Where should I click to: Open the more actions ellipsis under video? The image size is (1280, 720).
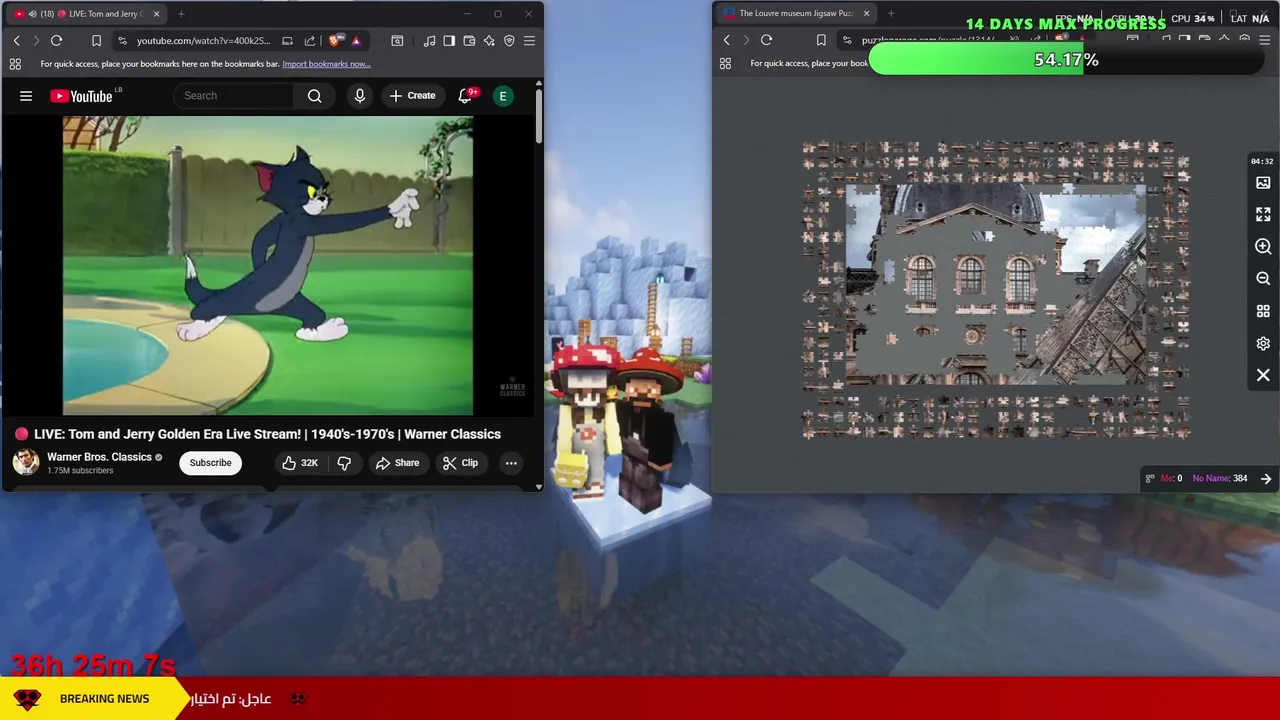coord(511,463)
